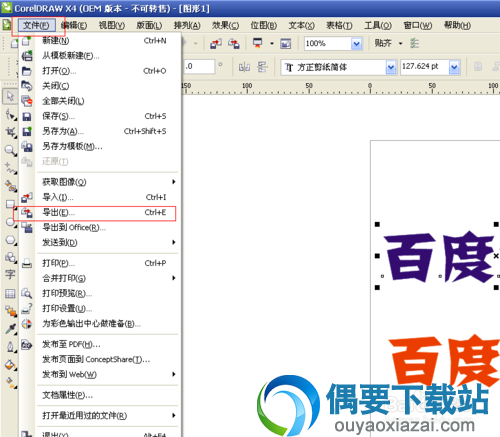
Task: Choose 从模板新建 New from Template
Action: [100, 56]
